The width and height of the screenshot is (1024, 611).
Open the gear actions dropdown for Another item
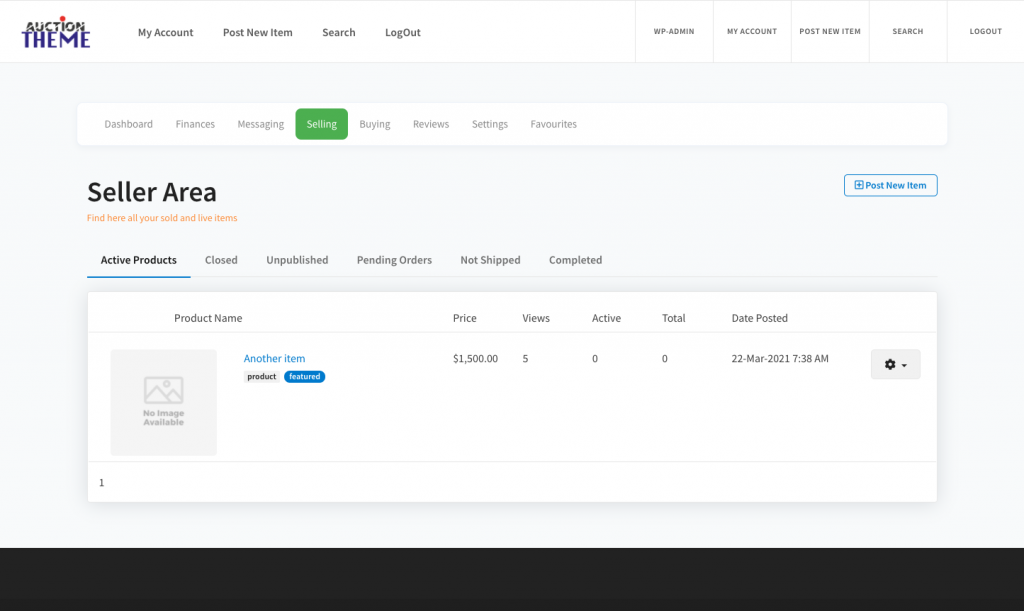(x=895, y=364)
